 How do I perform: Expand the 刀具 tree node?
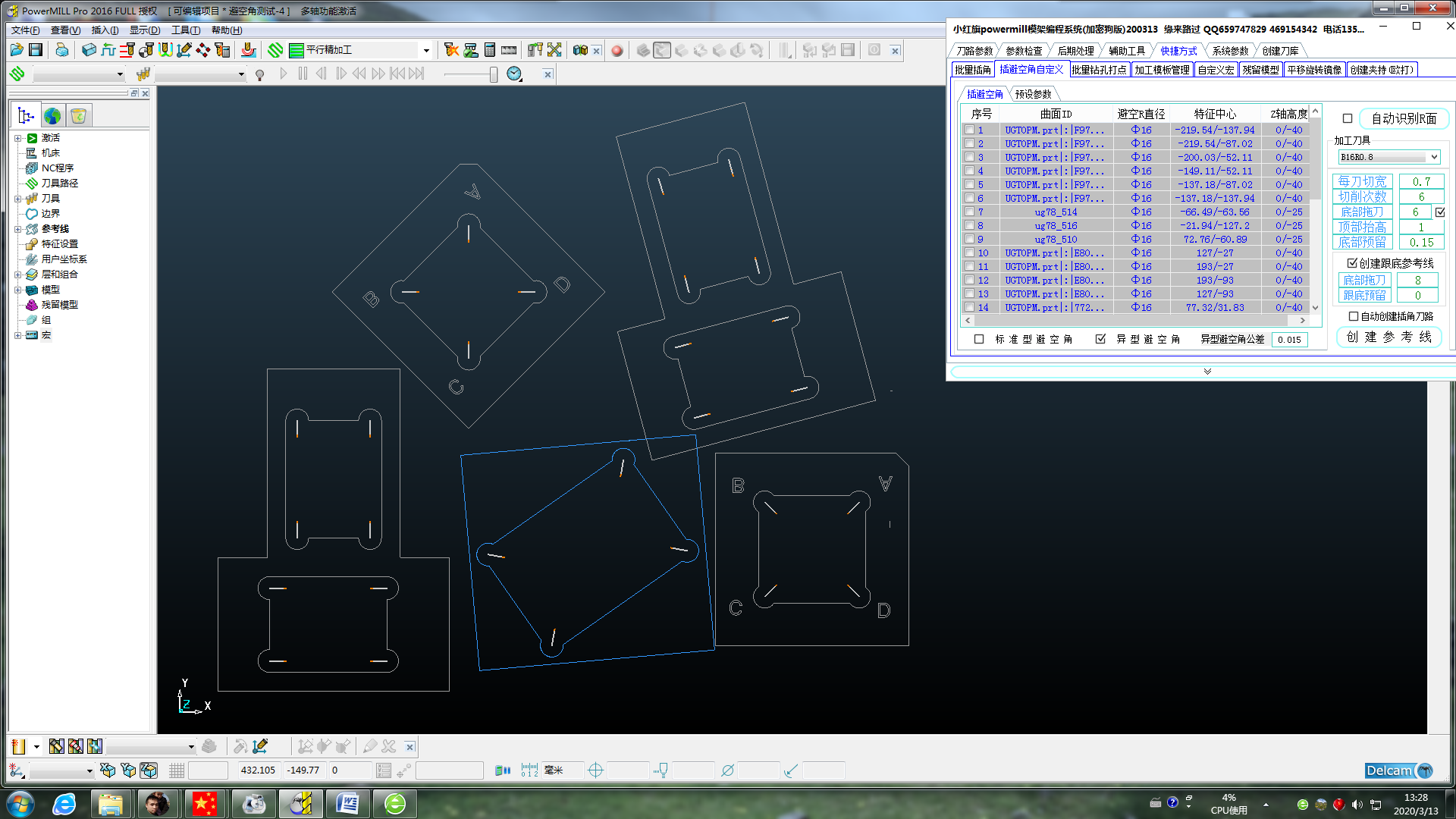coord(17,199)
